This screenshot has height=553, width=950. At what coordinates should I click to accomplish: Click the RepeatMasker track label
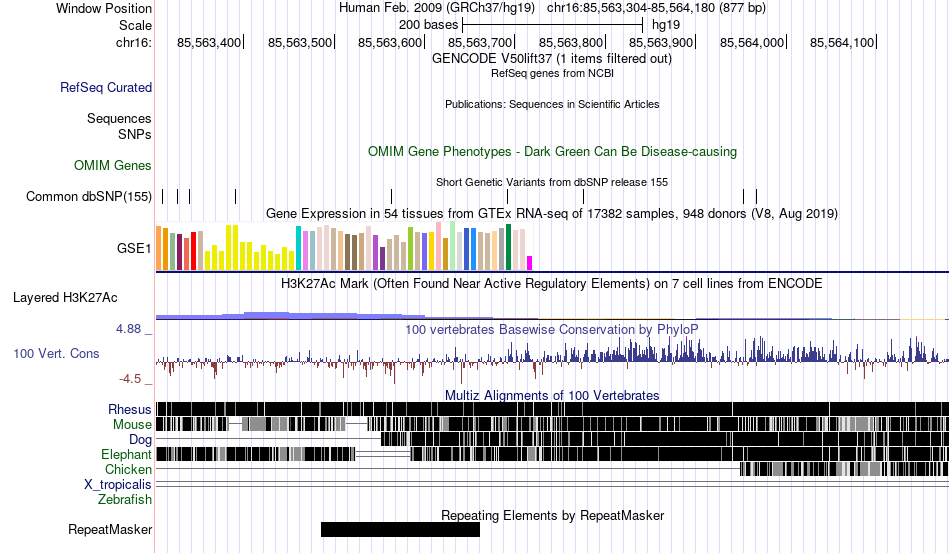tap(110, 529)
